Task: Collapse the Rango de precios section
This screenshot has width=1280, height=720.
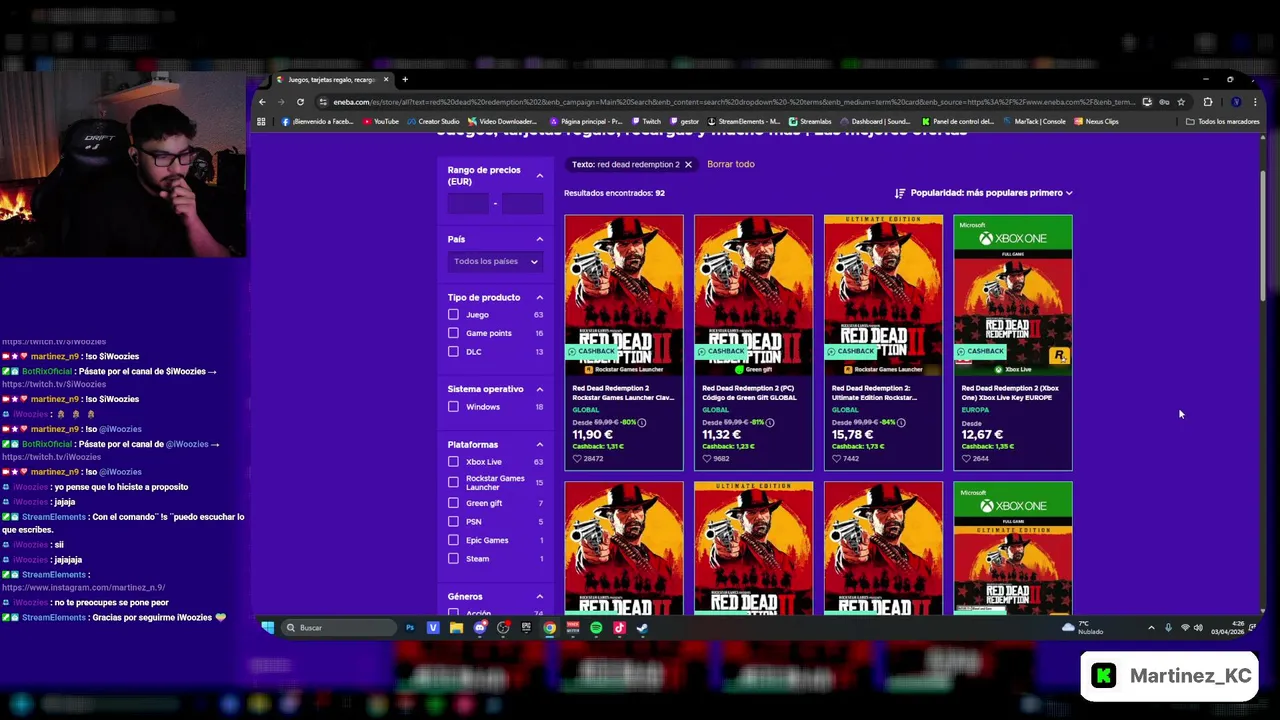Action: [540, 176]
